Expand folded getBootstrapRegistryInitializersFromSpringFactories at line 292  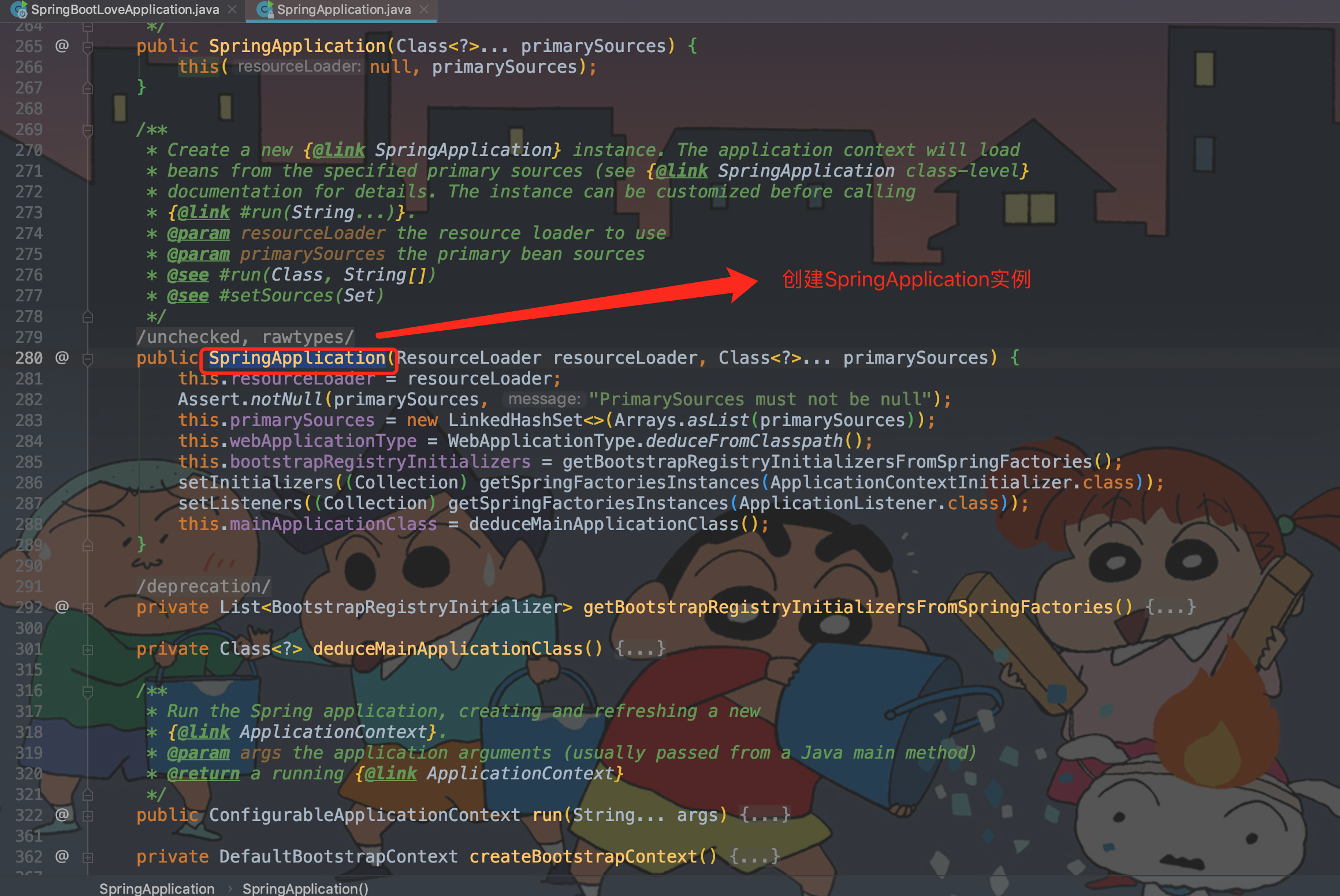pyautogui.click(x=88, y=608)
